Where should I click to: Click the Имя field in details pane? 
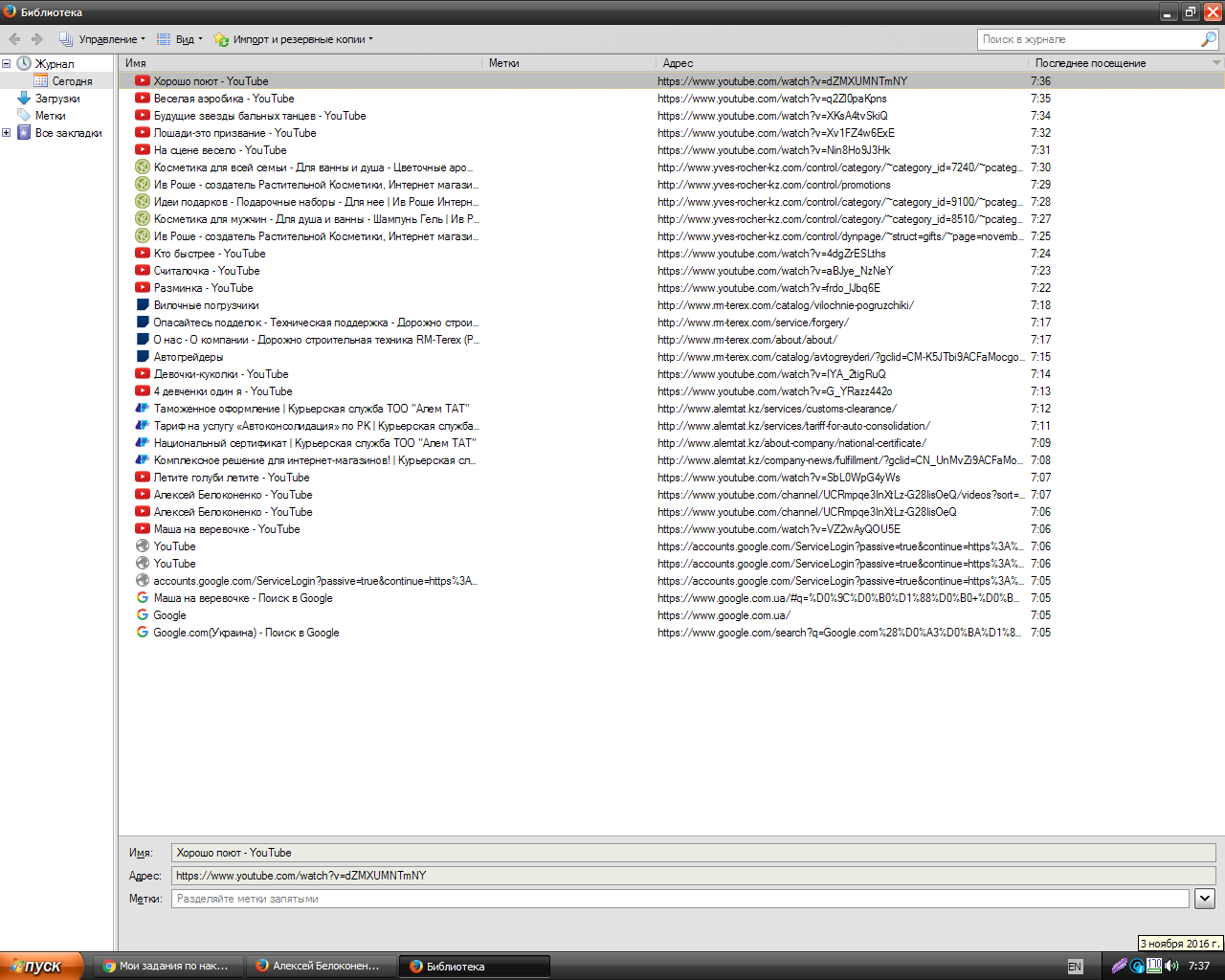pyautogui.click(x=693, y=853)
